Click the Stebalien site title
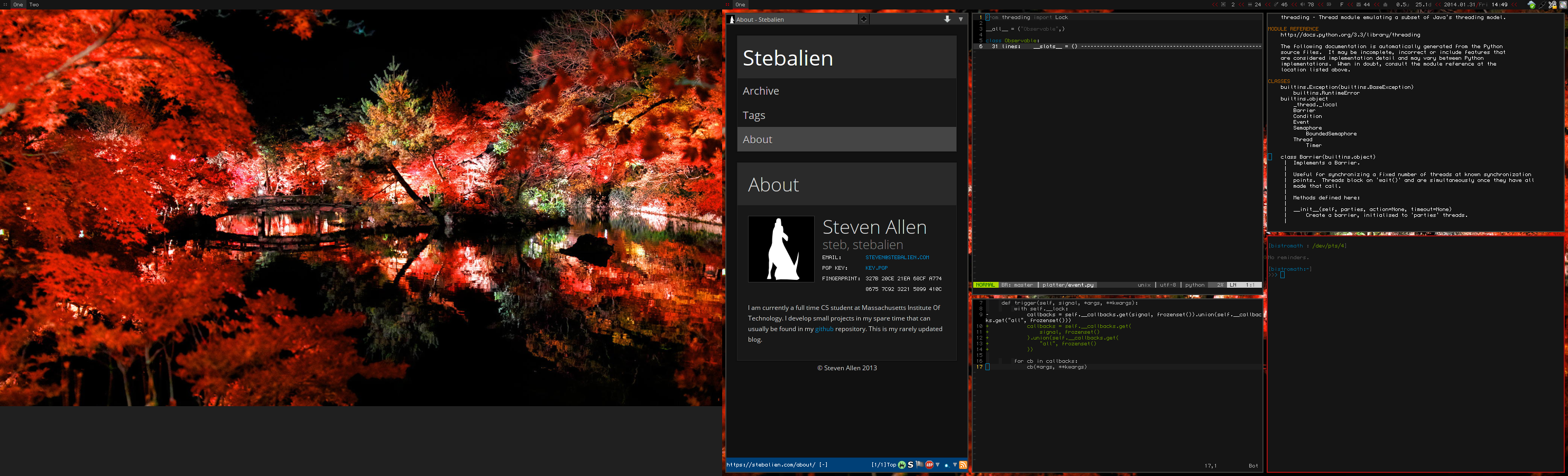1568x476 pixels. click(788, 58)
